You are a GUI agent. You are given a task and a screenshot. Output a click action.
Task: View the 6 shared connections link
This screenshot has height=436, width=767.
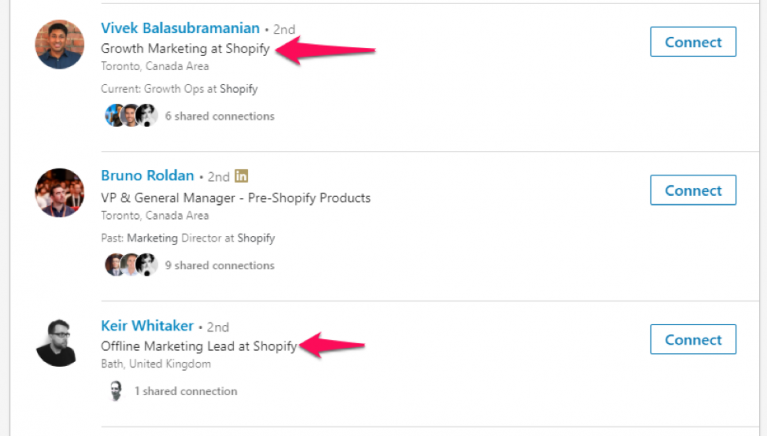[x=220, y=116]
